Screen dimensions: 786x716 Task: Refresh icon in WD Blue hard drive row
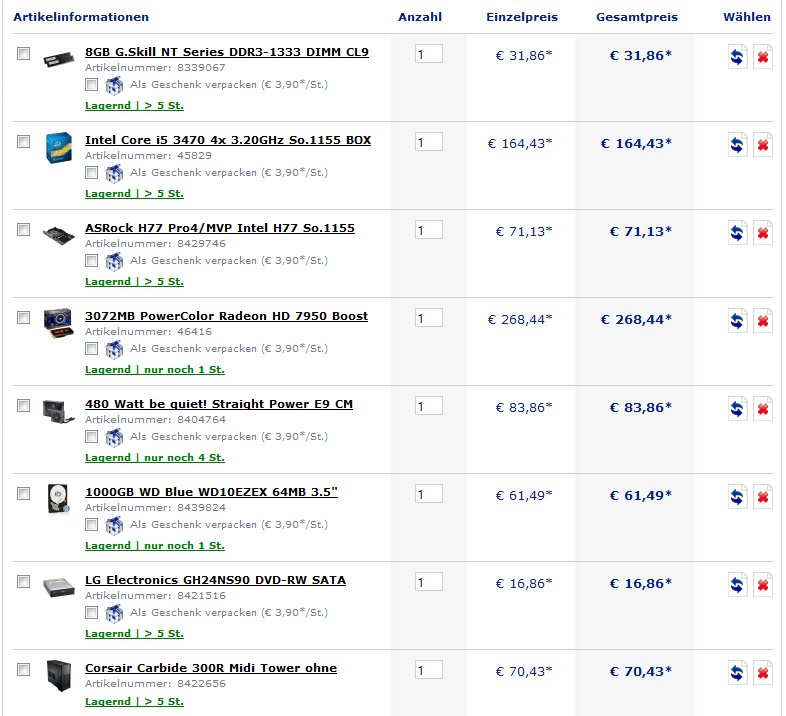[737, 497]
